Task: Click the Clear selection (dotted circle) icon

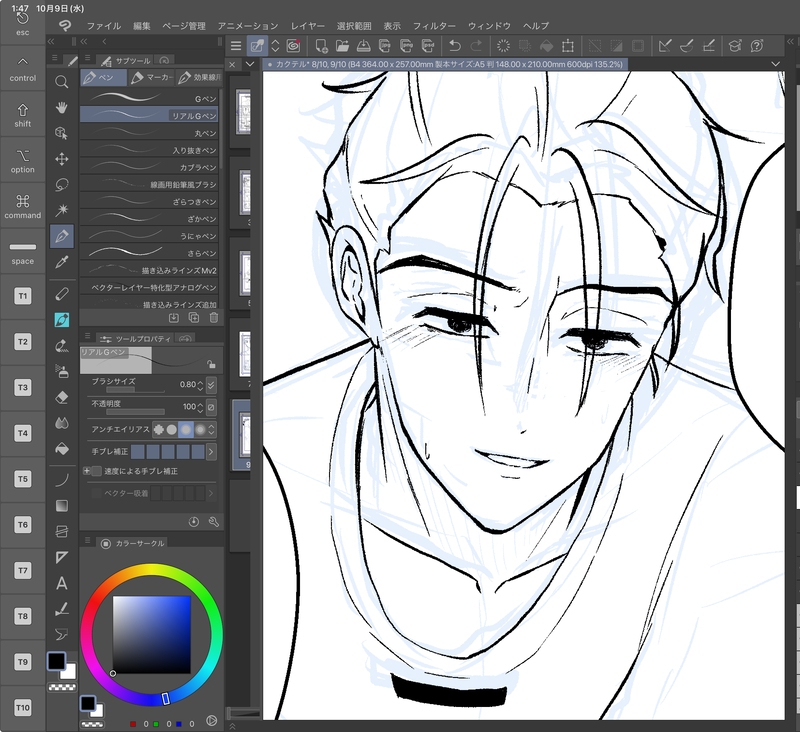Action: [503, 46]
